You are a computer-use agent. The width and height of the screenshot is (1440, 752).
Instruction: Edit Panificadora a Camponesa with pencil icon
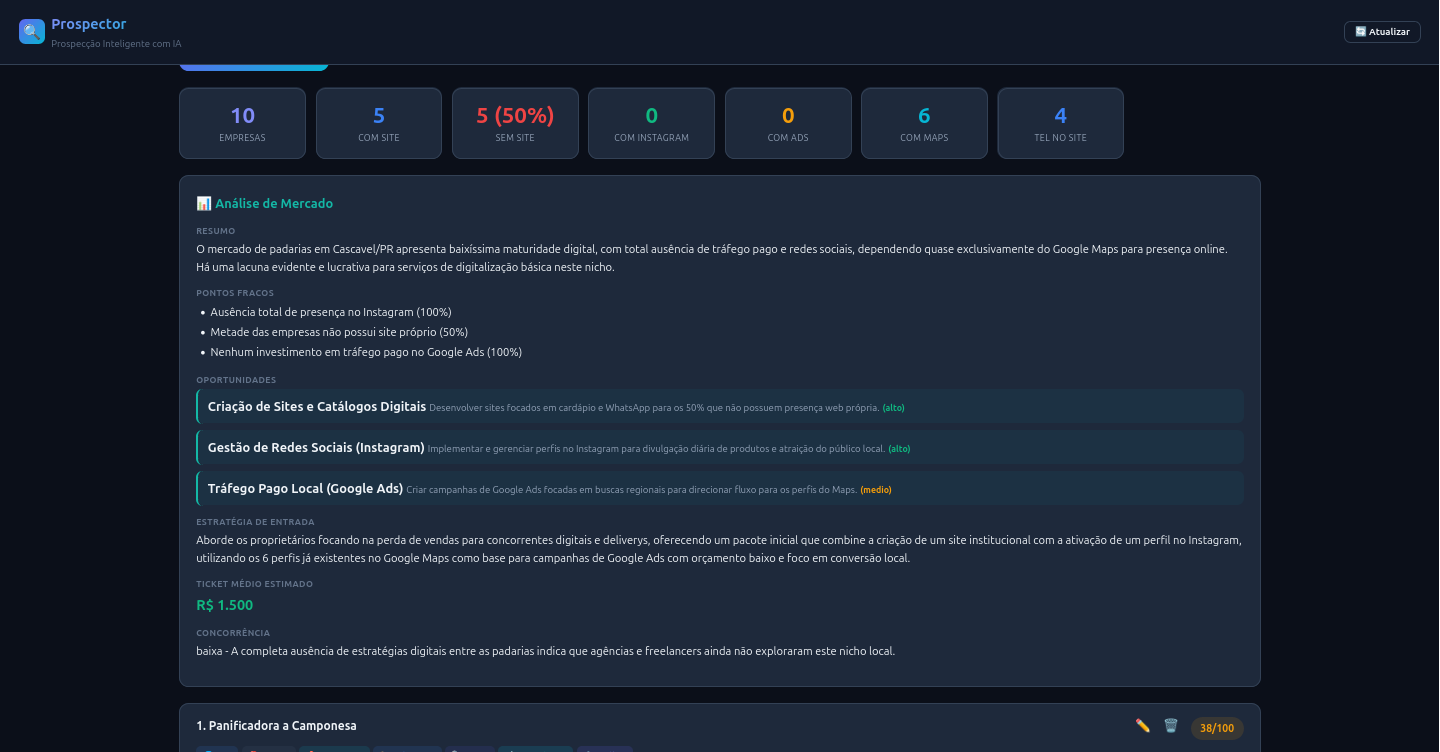[1142, 726]
